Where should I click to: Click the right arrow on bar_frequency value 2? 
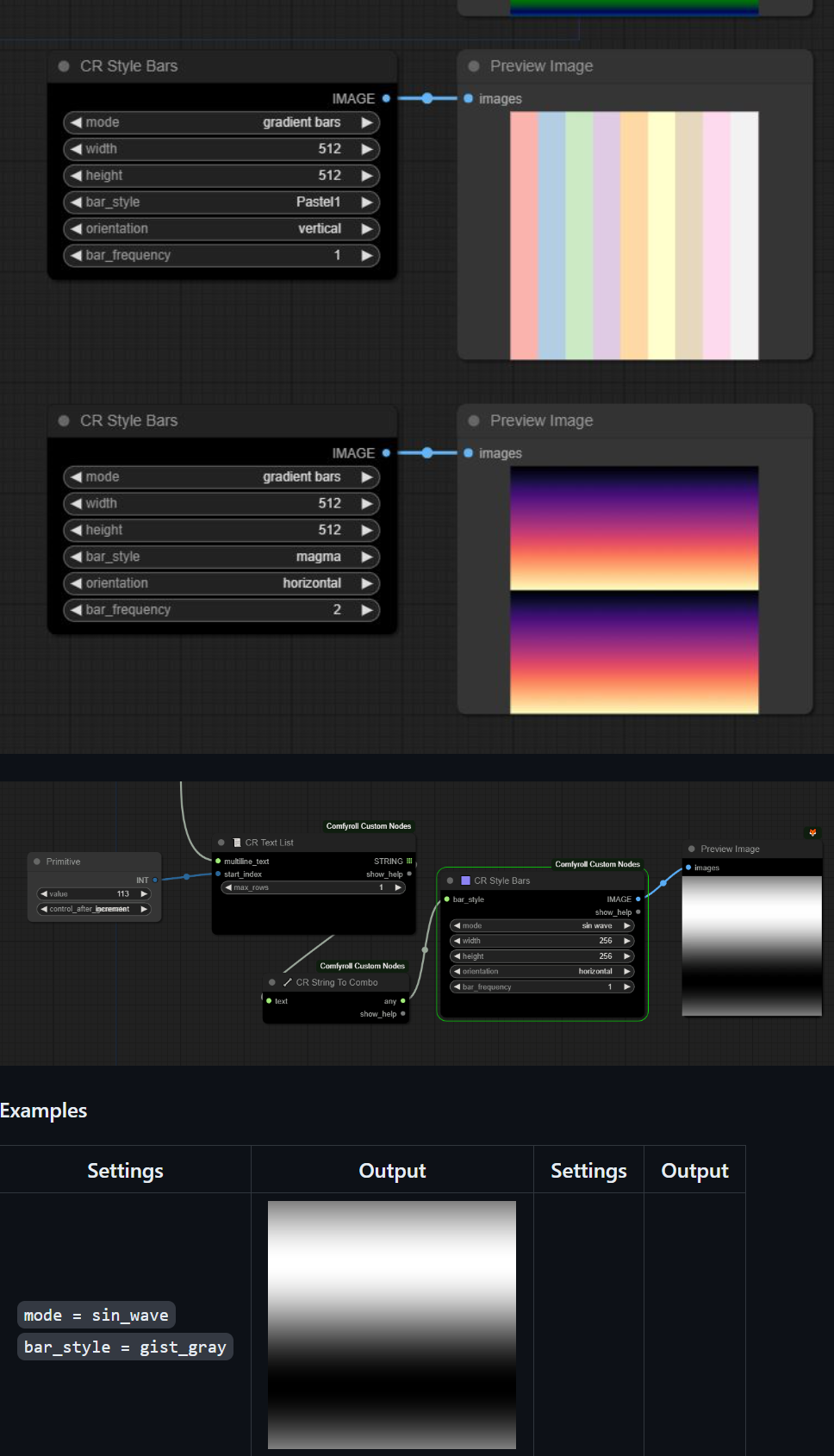[367, 610]
